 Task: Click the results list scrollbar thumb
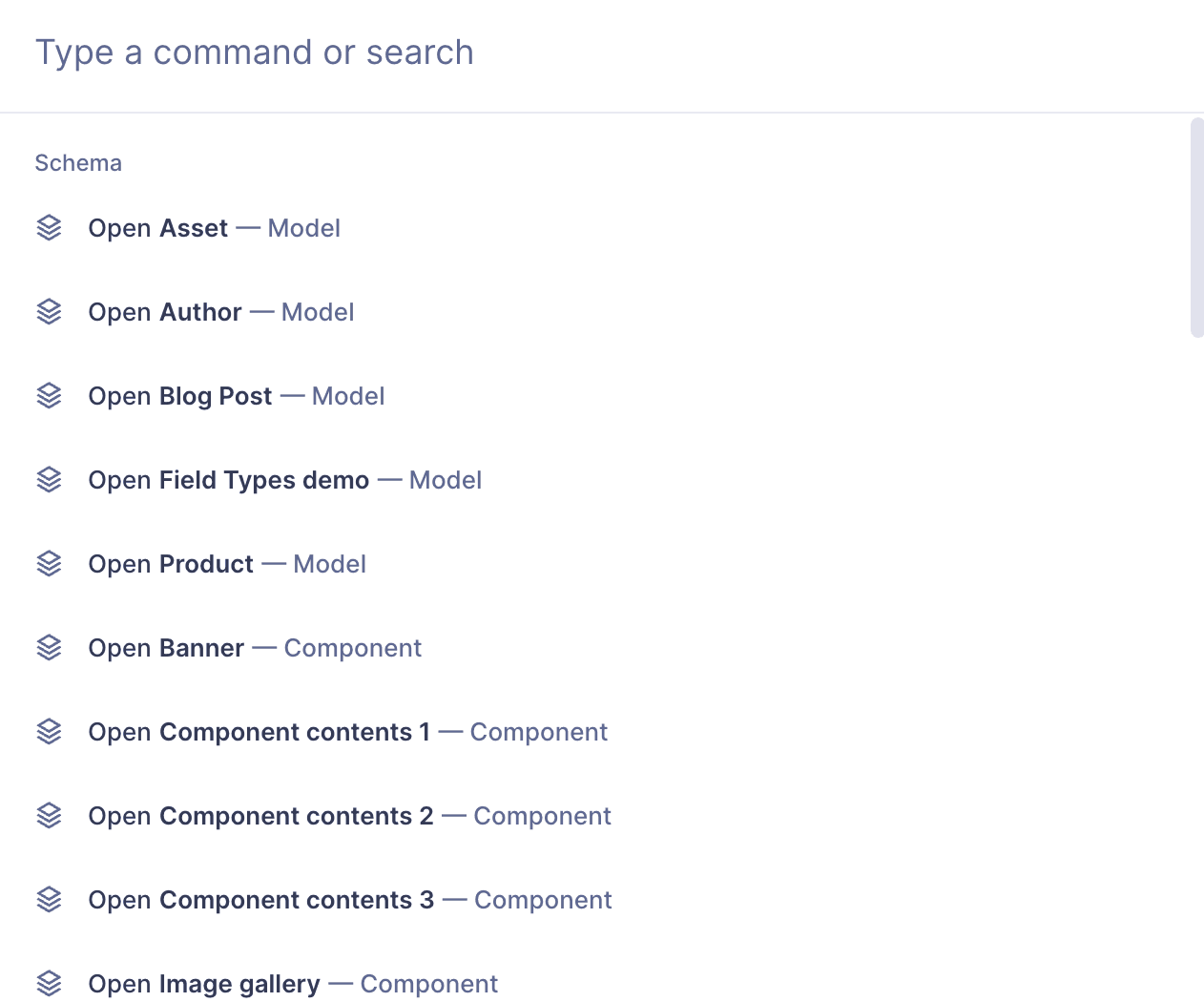[1197, 227]
